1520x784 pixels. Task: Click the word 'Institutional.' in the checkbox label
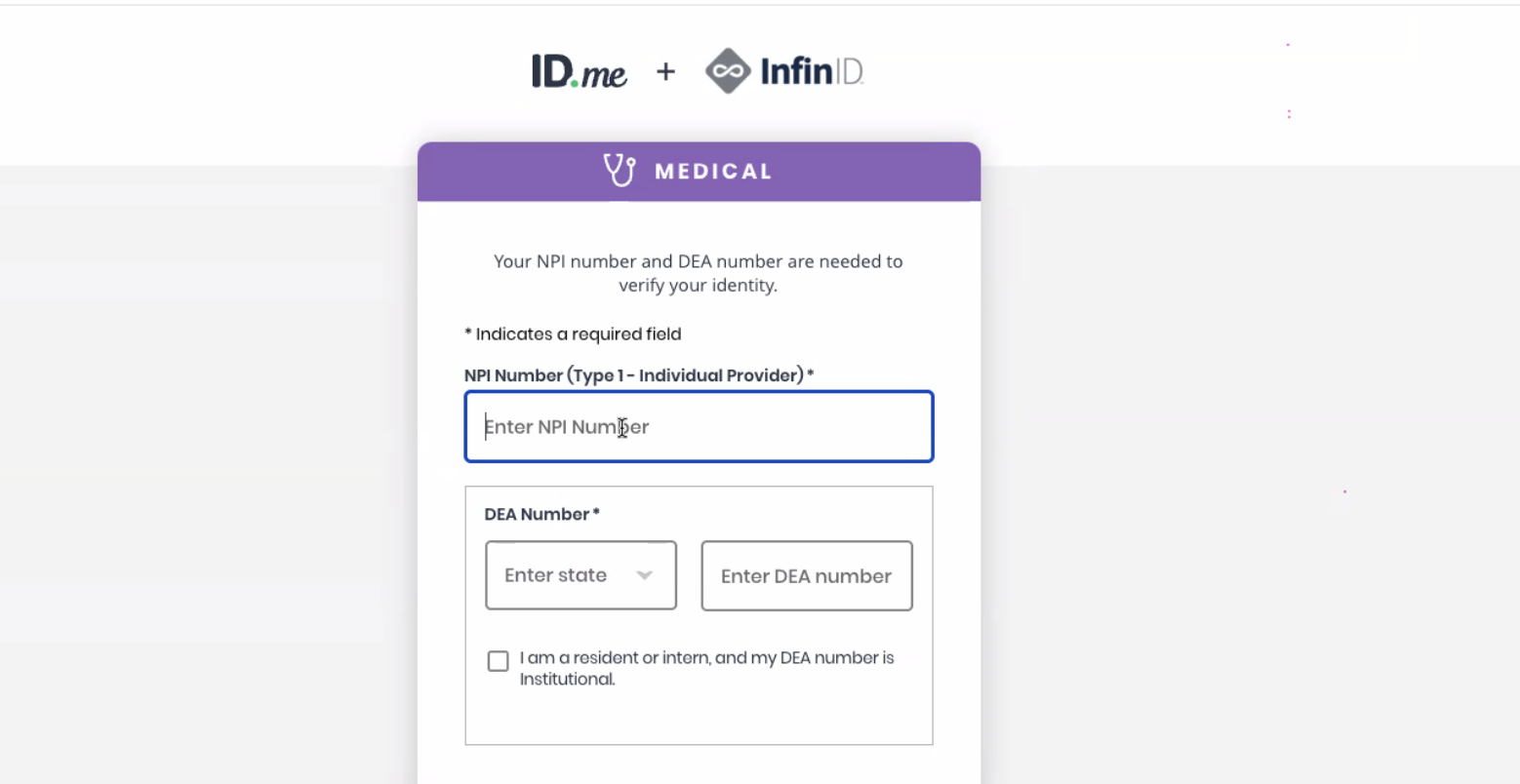[x=567, y=679]
